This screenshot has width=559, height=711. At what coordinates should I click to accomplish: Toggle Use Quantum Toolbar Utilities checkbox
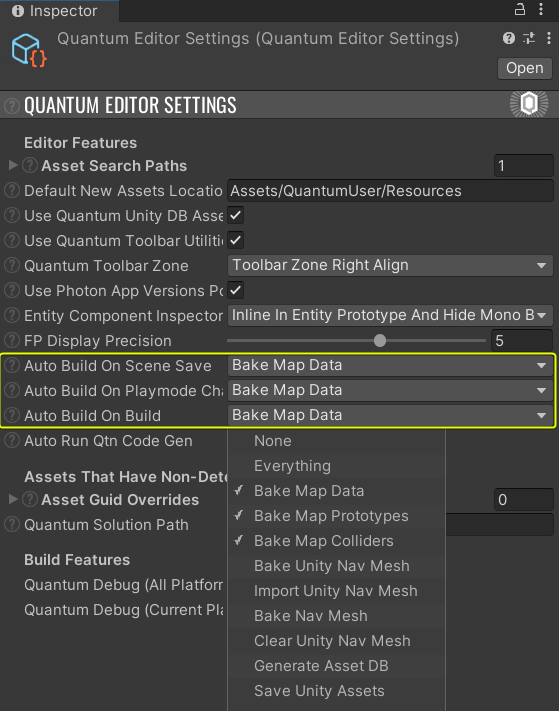tap(236, 240)
